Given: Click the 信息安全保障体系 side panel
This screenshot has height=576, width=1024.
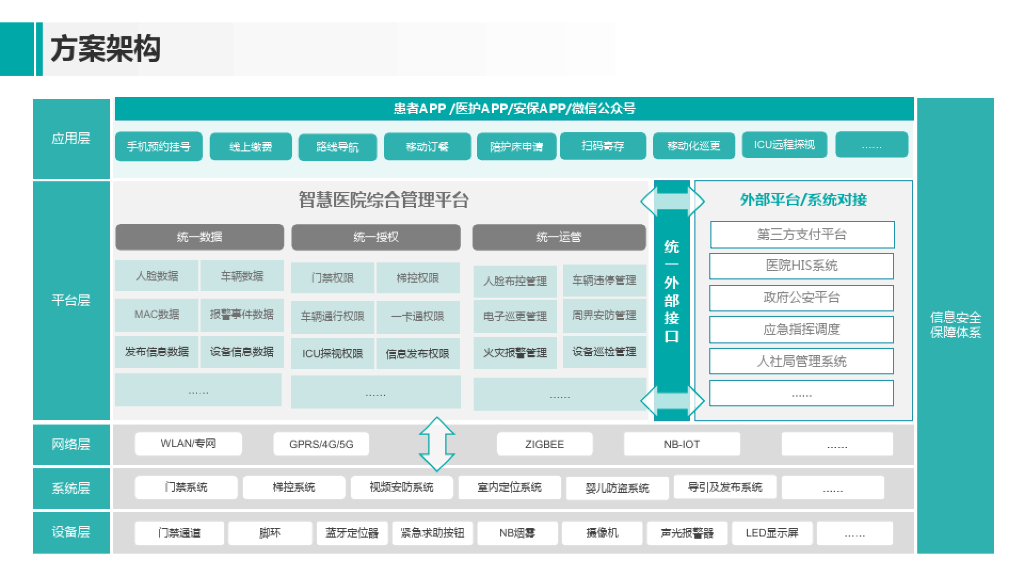Looking at the screenshot, I should point(955,325).
